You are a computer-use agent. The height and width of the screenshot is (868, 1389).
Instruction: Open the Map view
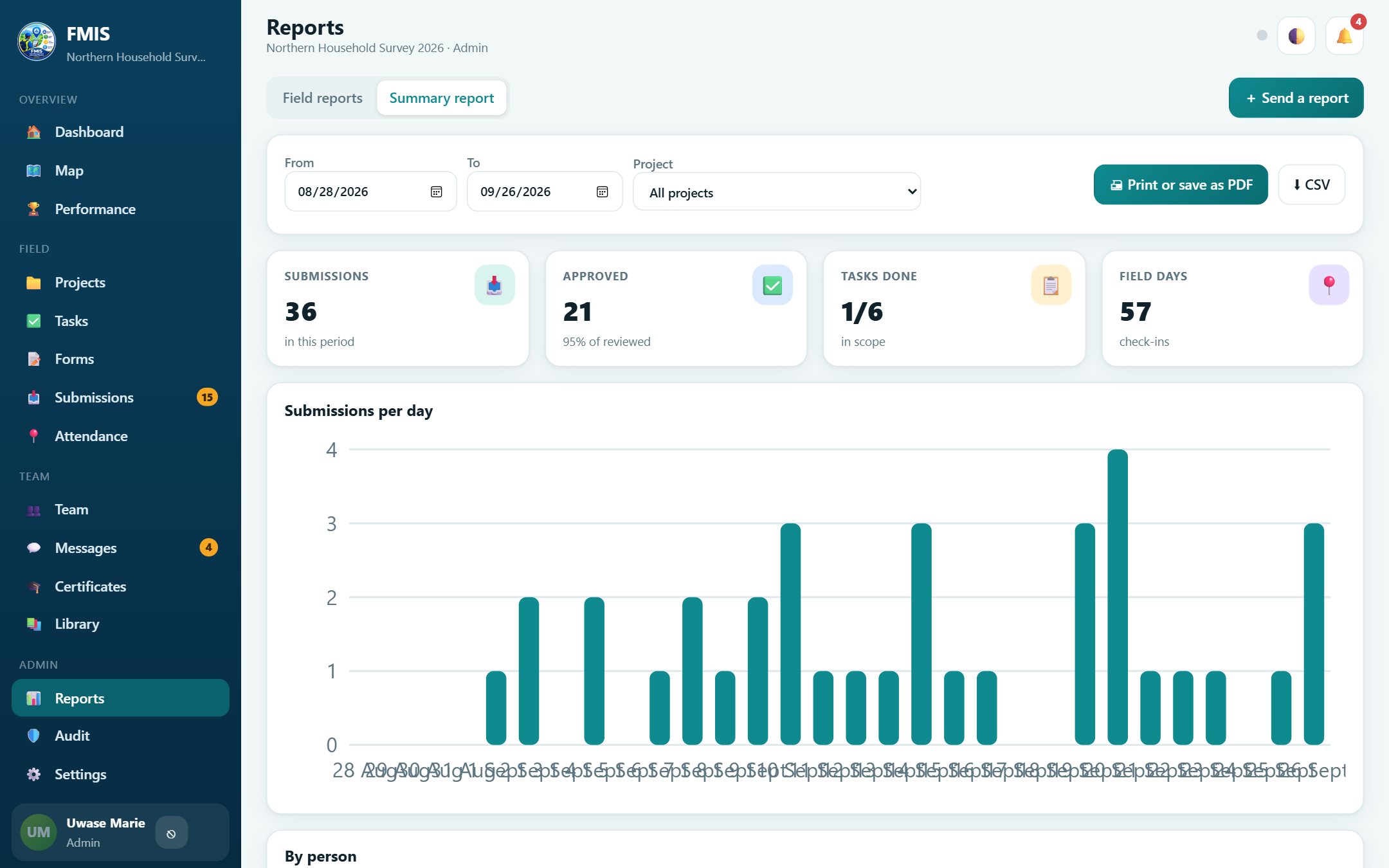pos(120,170)
